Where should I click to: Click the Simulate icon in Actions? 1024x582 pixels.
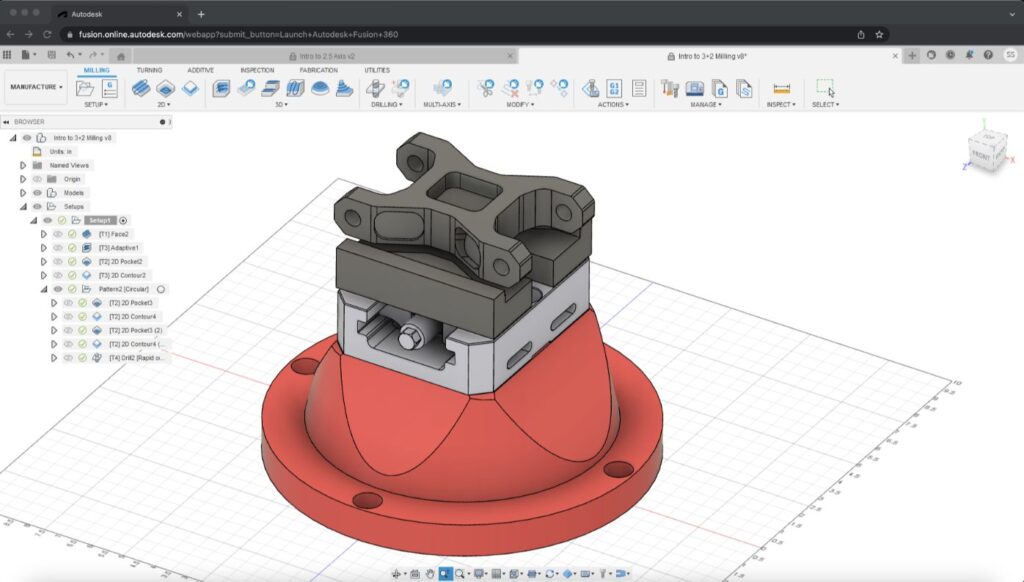click(590, 89)
